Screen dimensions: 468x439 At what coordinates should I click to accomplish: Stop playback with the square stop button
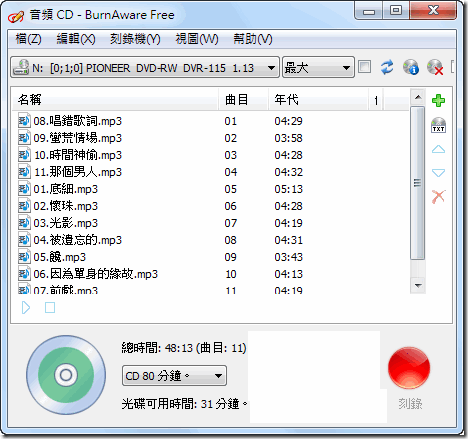(50, 307)
